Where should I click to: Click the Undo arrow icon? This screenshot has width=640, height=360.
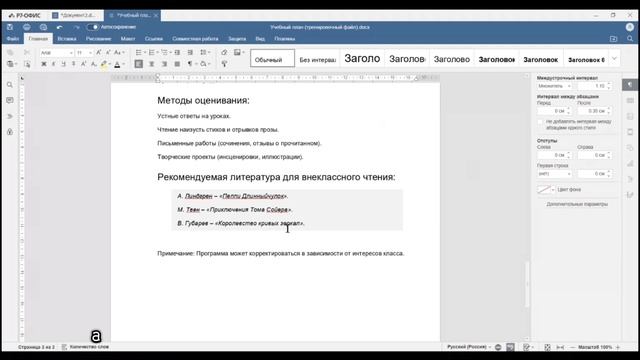[60, 27]
